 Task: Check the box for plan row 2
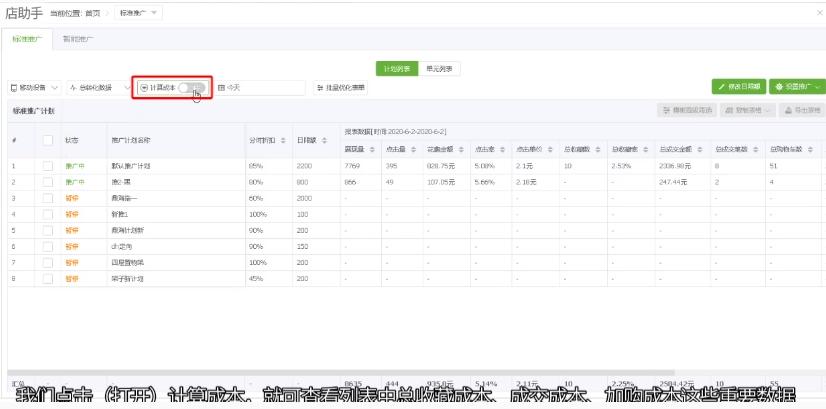[48, 182]
